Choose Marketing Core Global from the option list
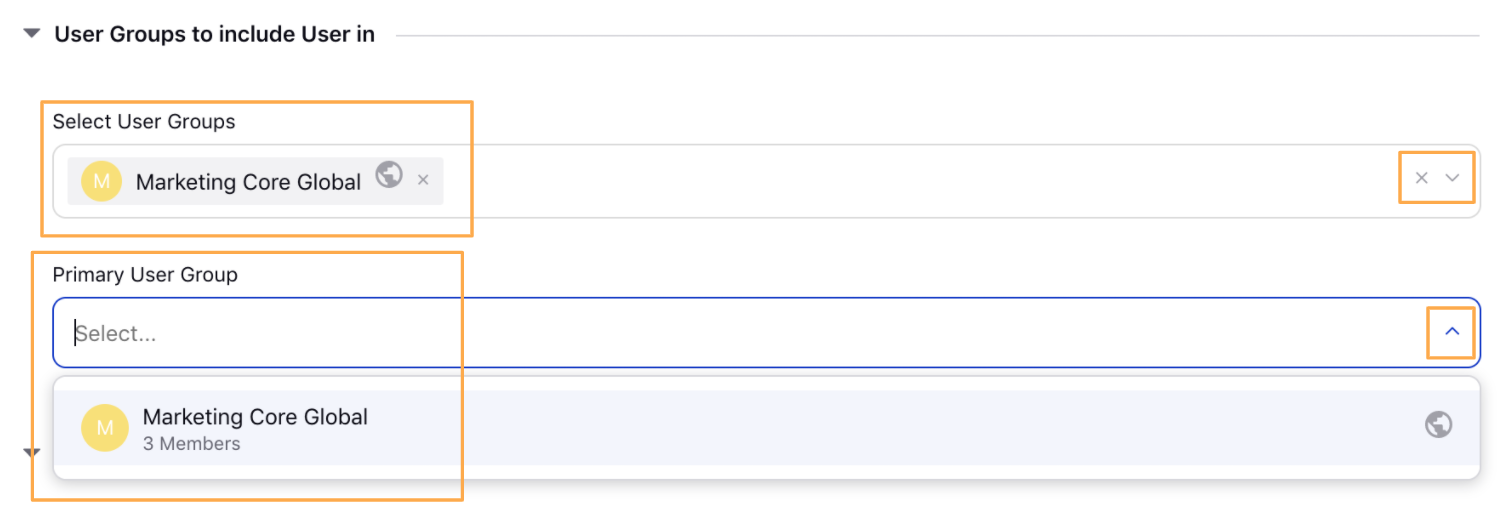 point(766,428)
